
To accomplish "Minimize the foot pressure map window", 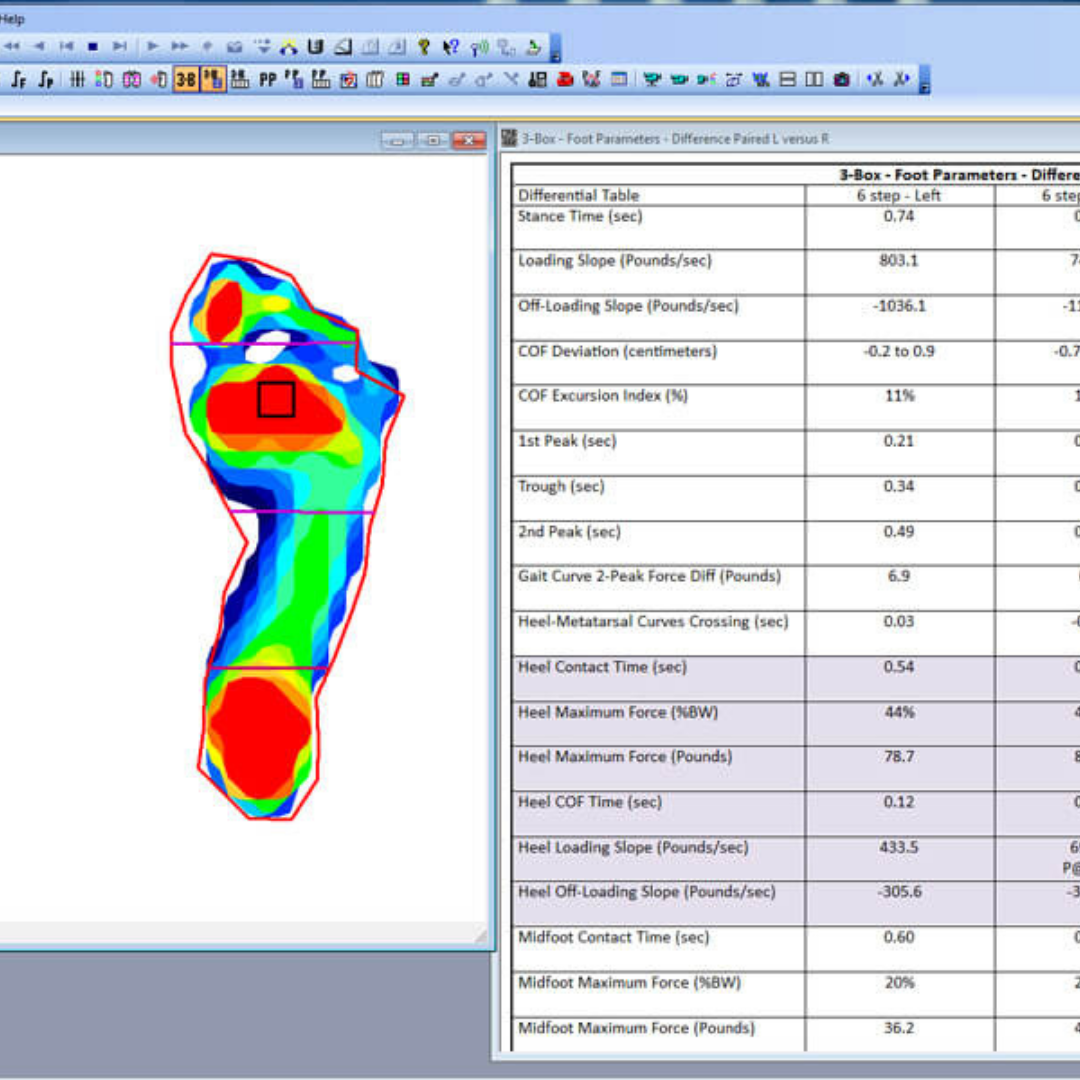I will point(397,140).
